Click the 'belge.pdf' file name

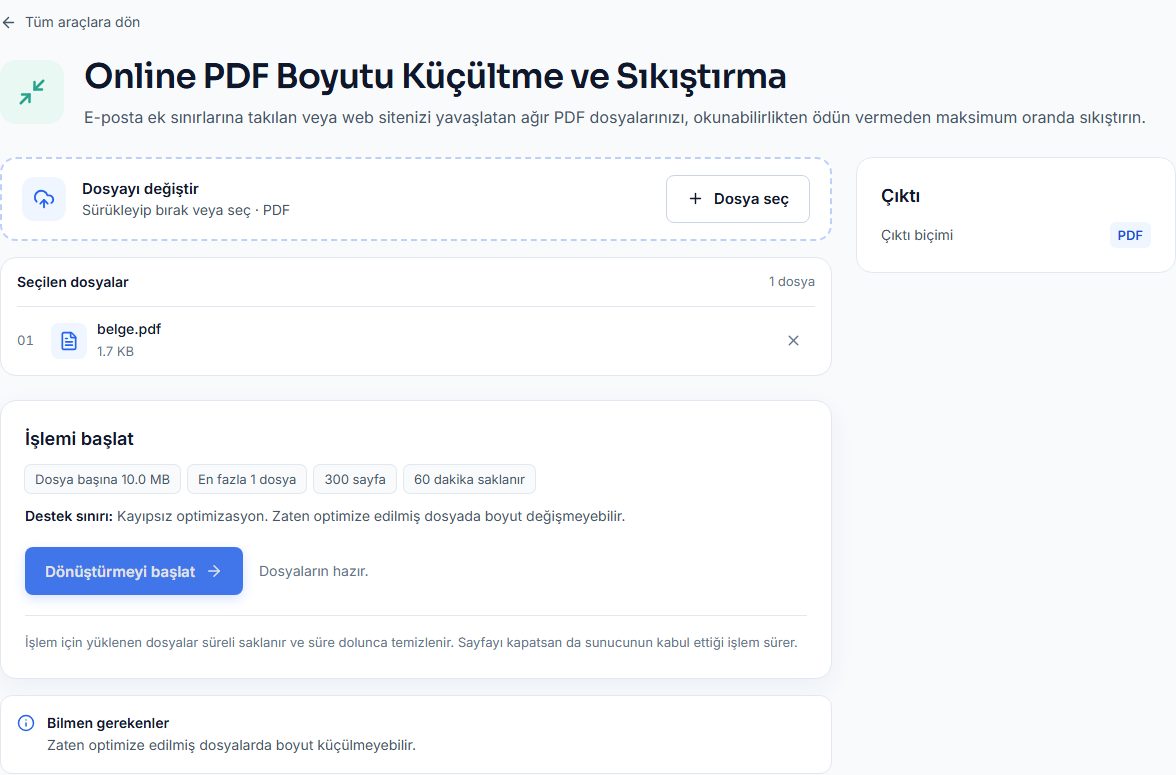[x=129, y=329]
